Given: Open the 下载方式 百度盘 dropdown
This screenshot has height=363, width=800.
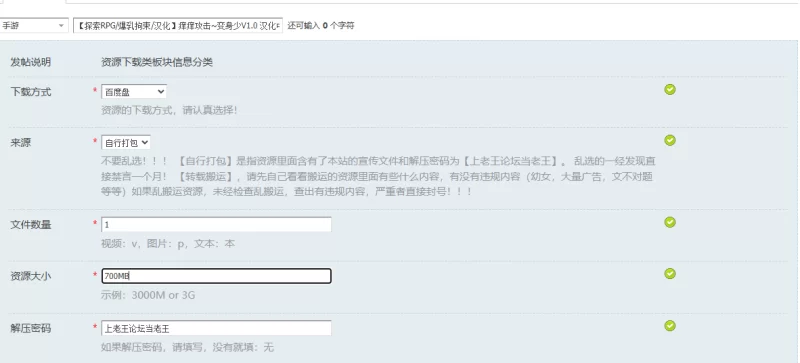Looking at the screenshot, I should click(134, 92).
